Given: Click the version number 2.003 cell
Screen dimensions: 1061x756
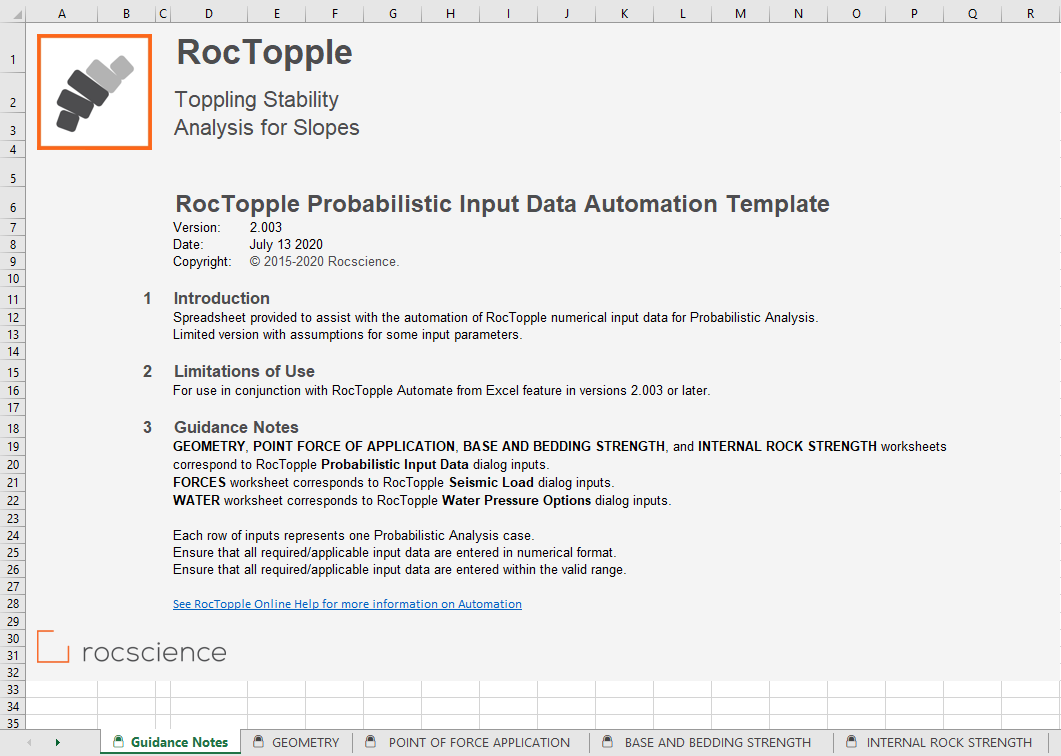Looking at the screenshot, I should (x=266, y=227).
